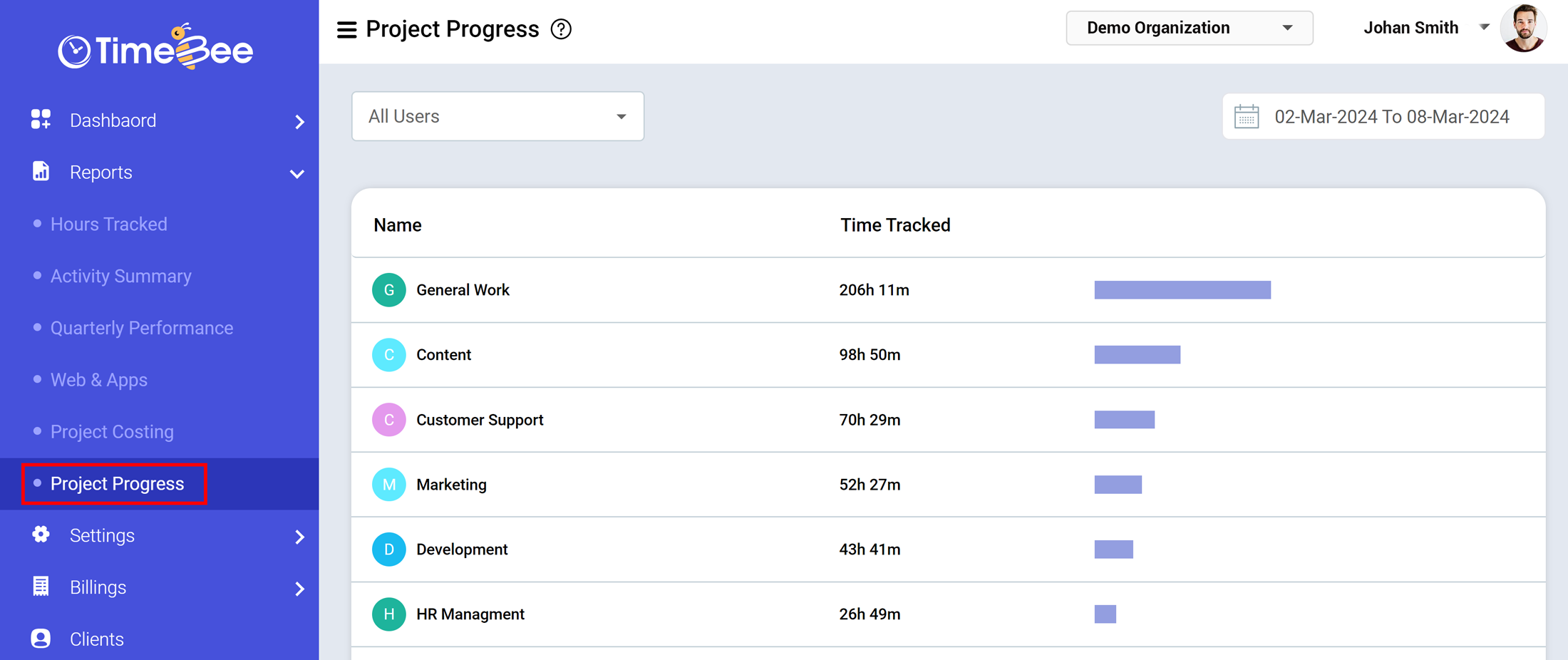Click the Clients person icon
This screenshot has width=1568, height=660.
[41, 638]
